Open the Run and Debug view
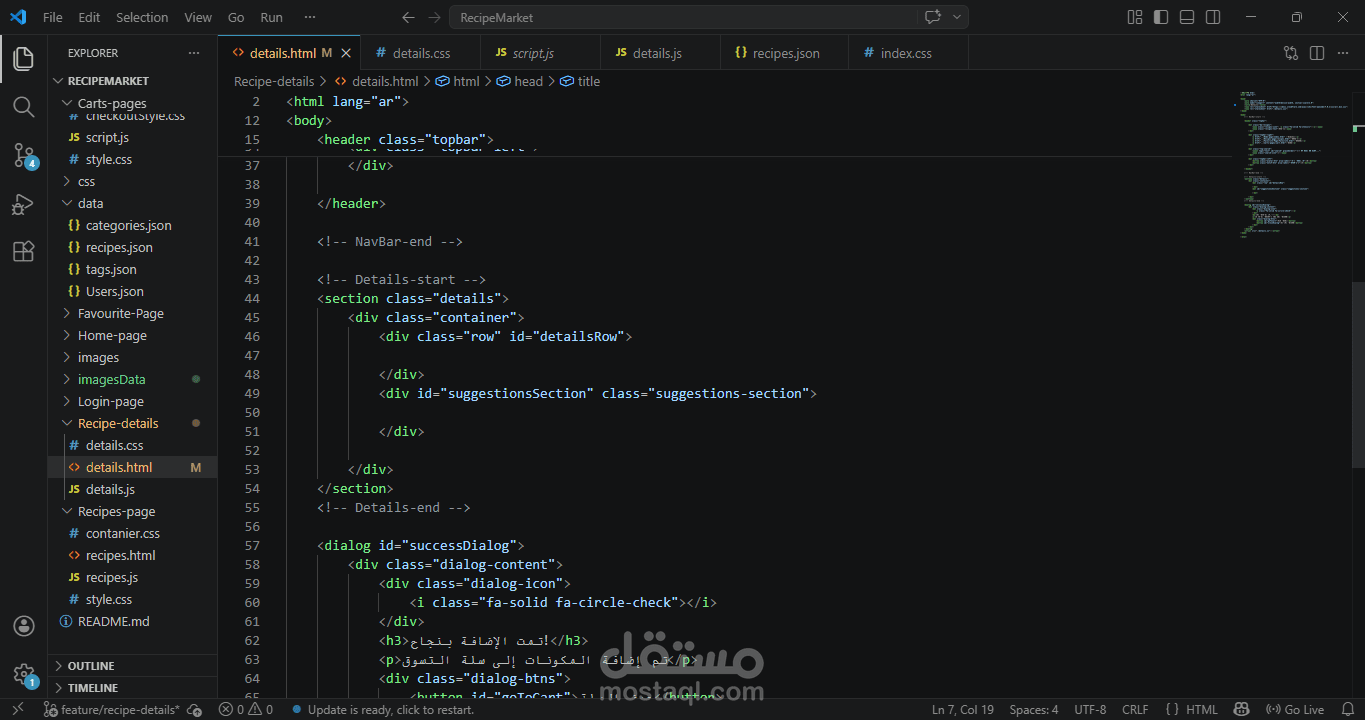 click(x=23, y=204)
